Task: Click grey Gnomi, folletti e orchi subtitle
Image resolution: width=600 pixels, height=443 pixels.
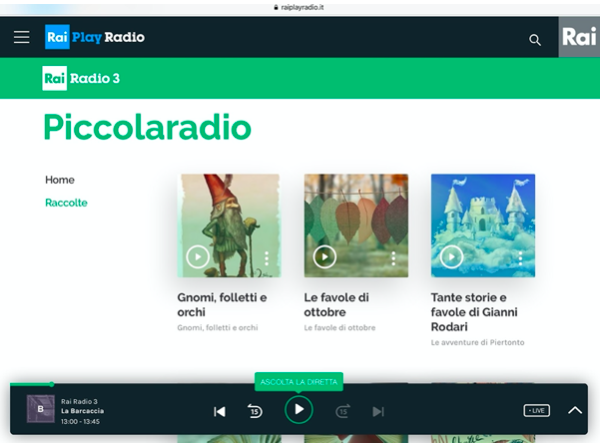Action: click(x=218, y=327)
